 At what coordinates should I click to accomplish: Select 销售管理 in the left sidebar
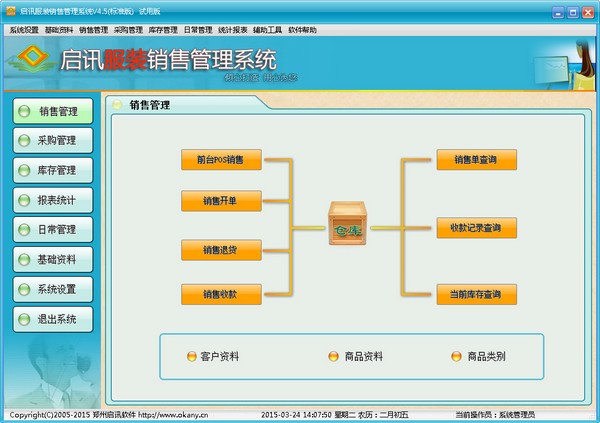pos(53,111)
